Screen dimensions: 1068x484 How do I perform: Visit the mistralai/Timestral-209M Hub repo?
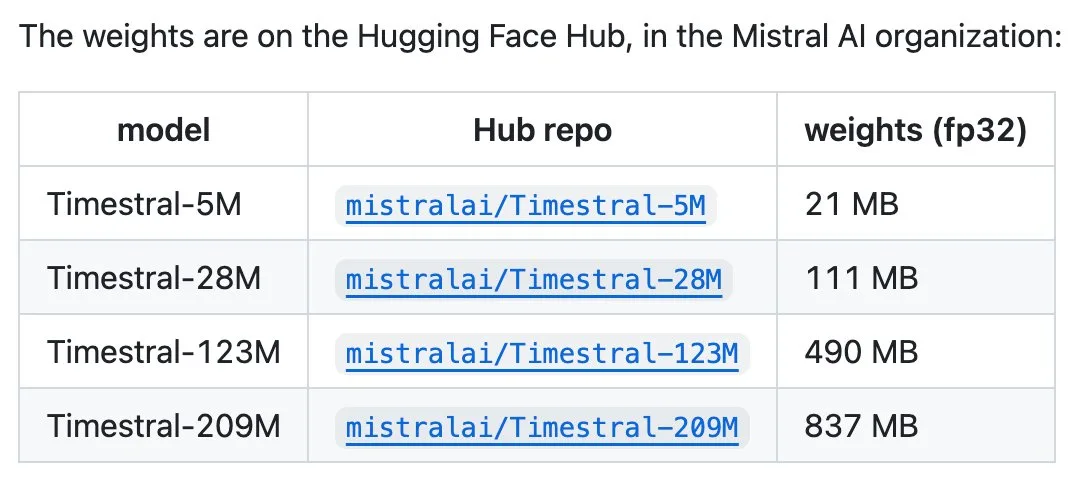pyautogui.click(x=541, y=427)
